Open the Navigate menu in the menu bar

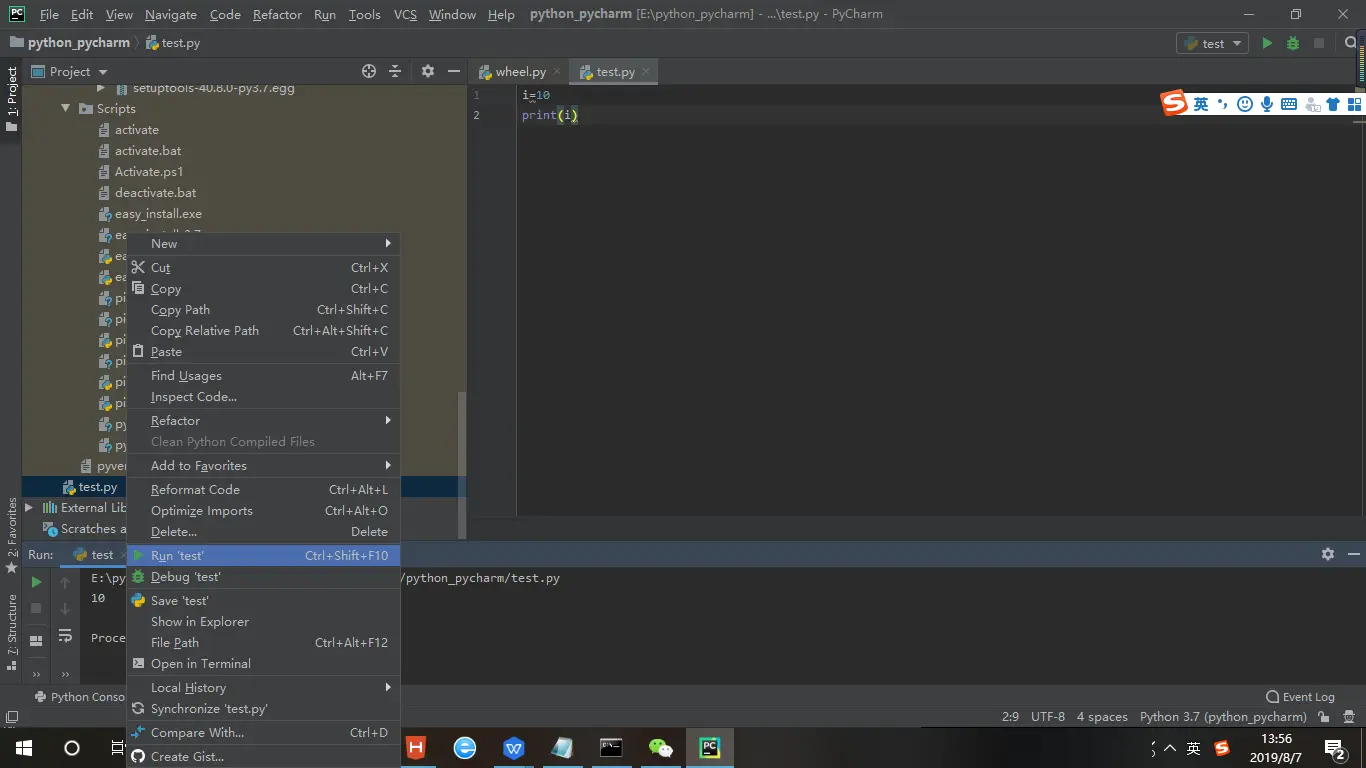[171, 14]
